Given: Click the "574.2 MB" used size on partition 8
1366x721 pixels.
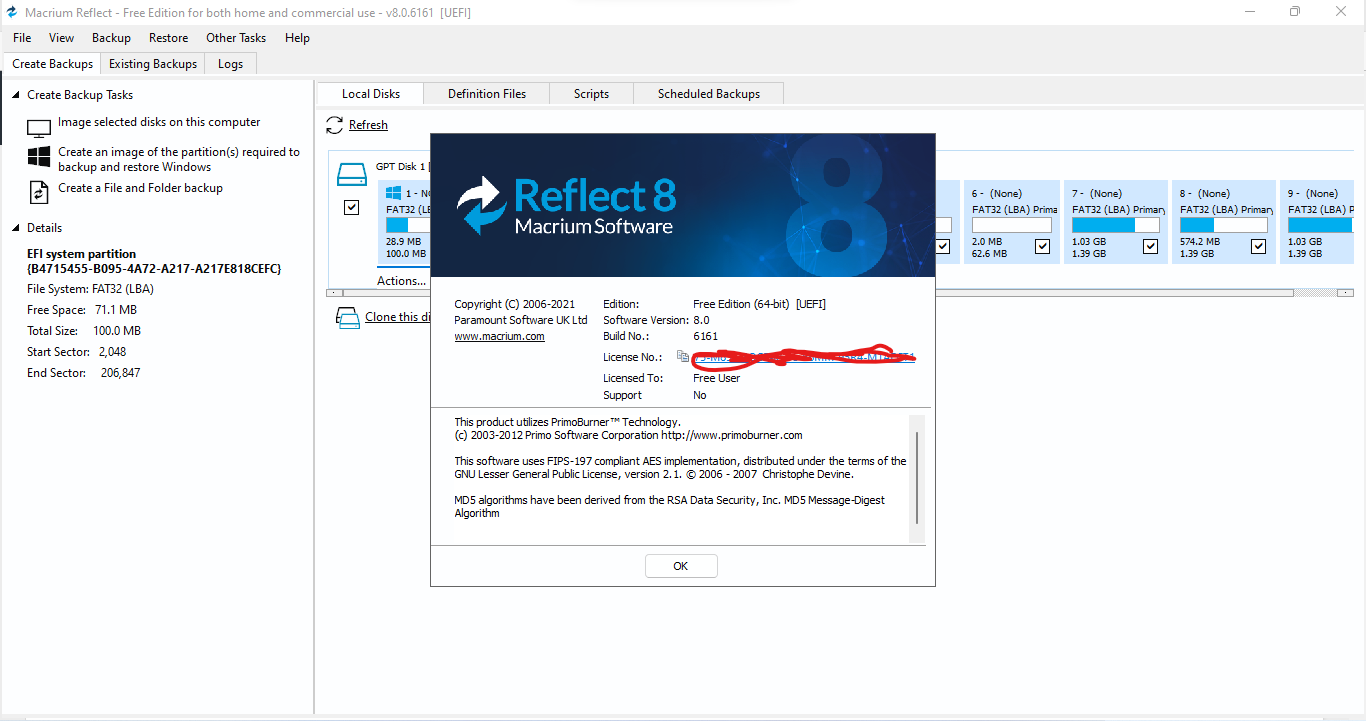Looking at the screenshot, I should [x=1200, y=241].
